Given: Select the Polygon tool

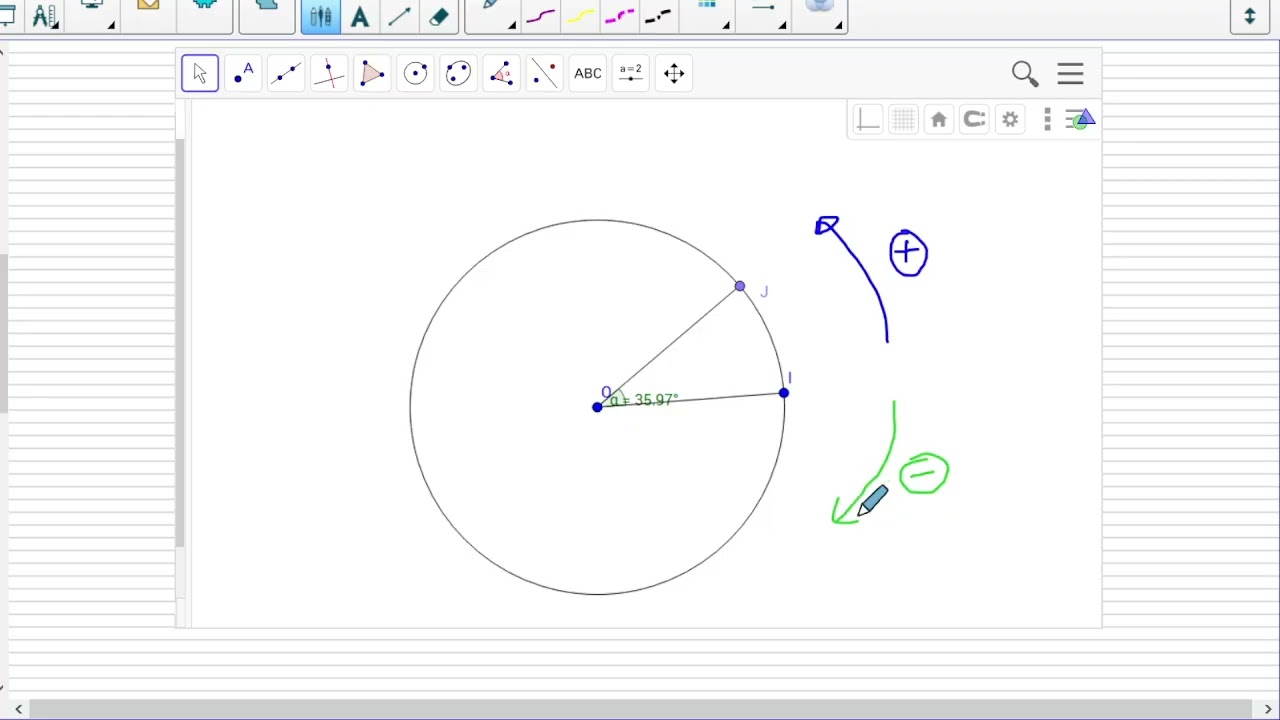Looking at the screenshot, I should pyautogui.click(x=372, y=73).
